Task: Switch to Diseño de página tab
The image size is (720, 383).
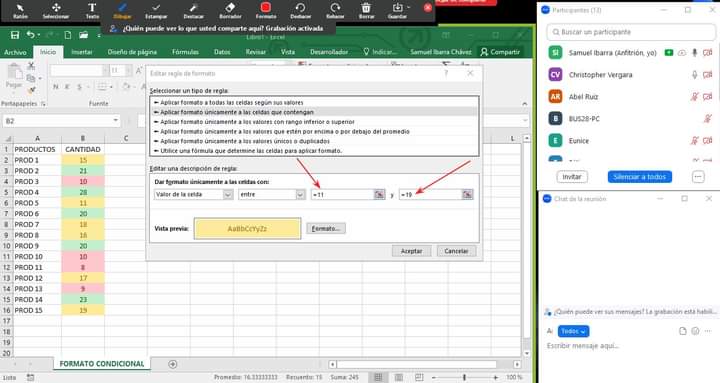Action: click(132, 52)
